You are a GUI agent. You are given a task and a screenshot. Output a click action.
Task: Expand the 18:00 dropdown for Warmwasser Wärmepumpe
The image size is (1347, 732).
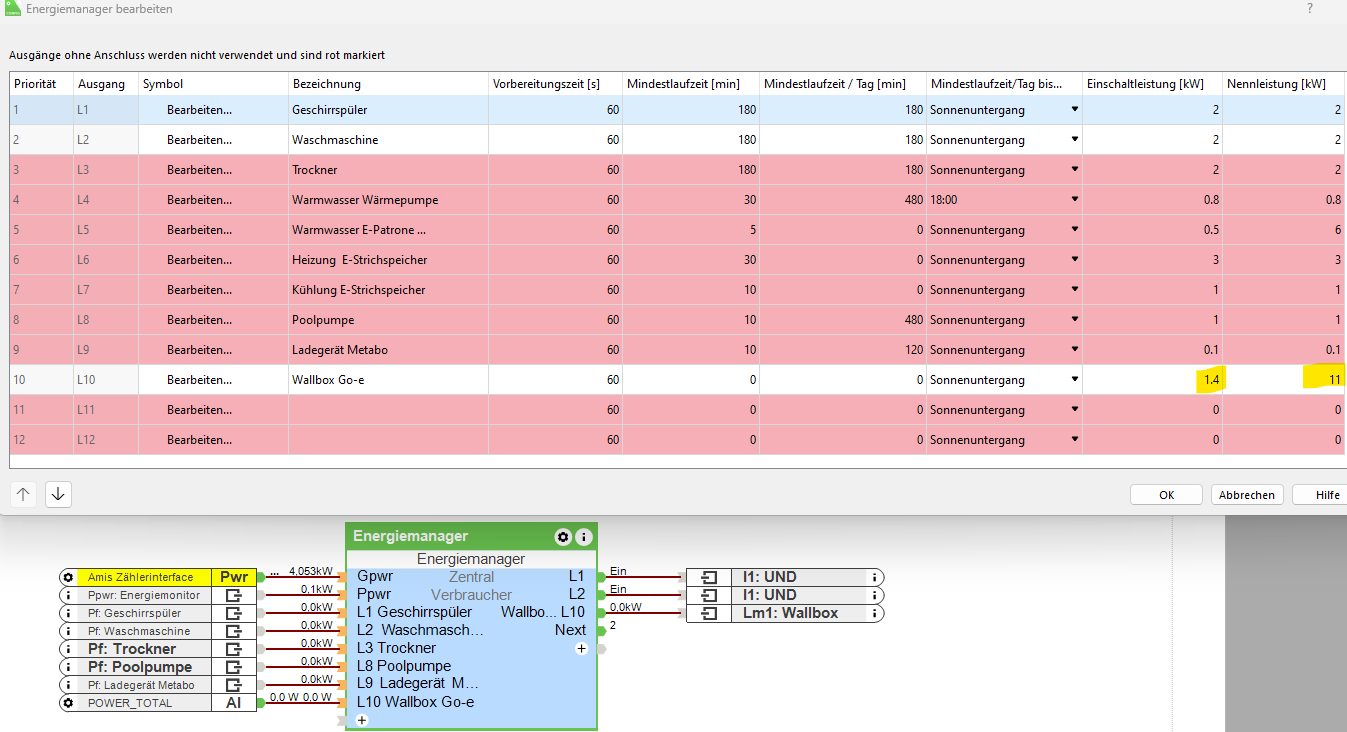(x=1075, y=200)
